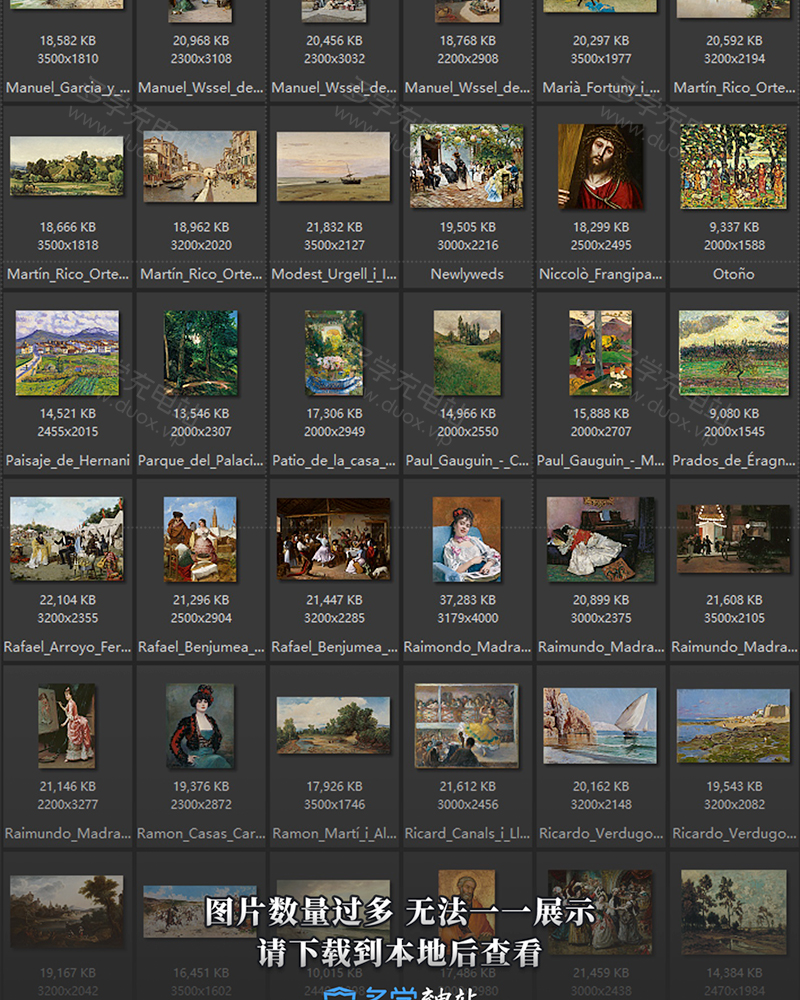
Task: Open the Otoño painting thumbnail
Action: pyautogui.click(x=733, y=166)
